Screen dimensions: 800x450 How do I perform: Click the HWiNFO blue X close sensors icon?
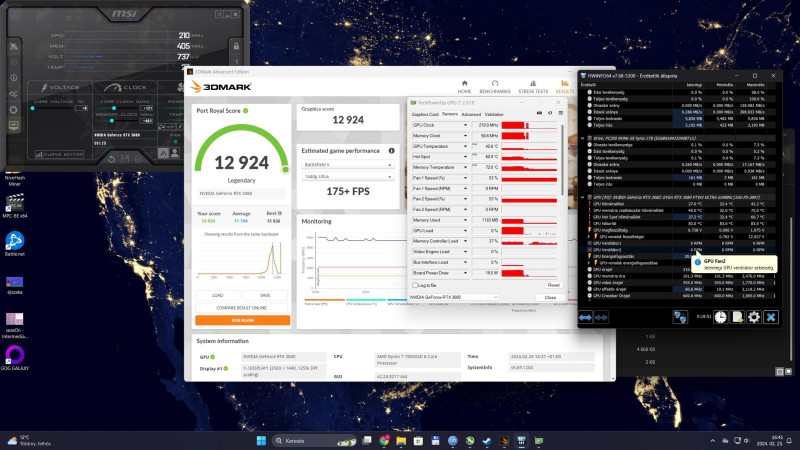point(771,317)
